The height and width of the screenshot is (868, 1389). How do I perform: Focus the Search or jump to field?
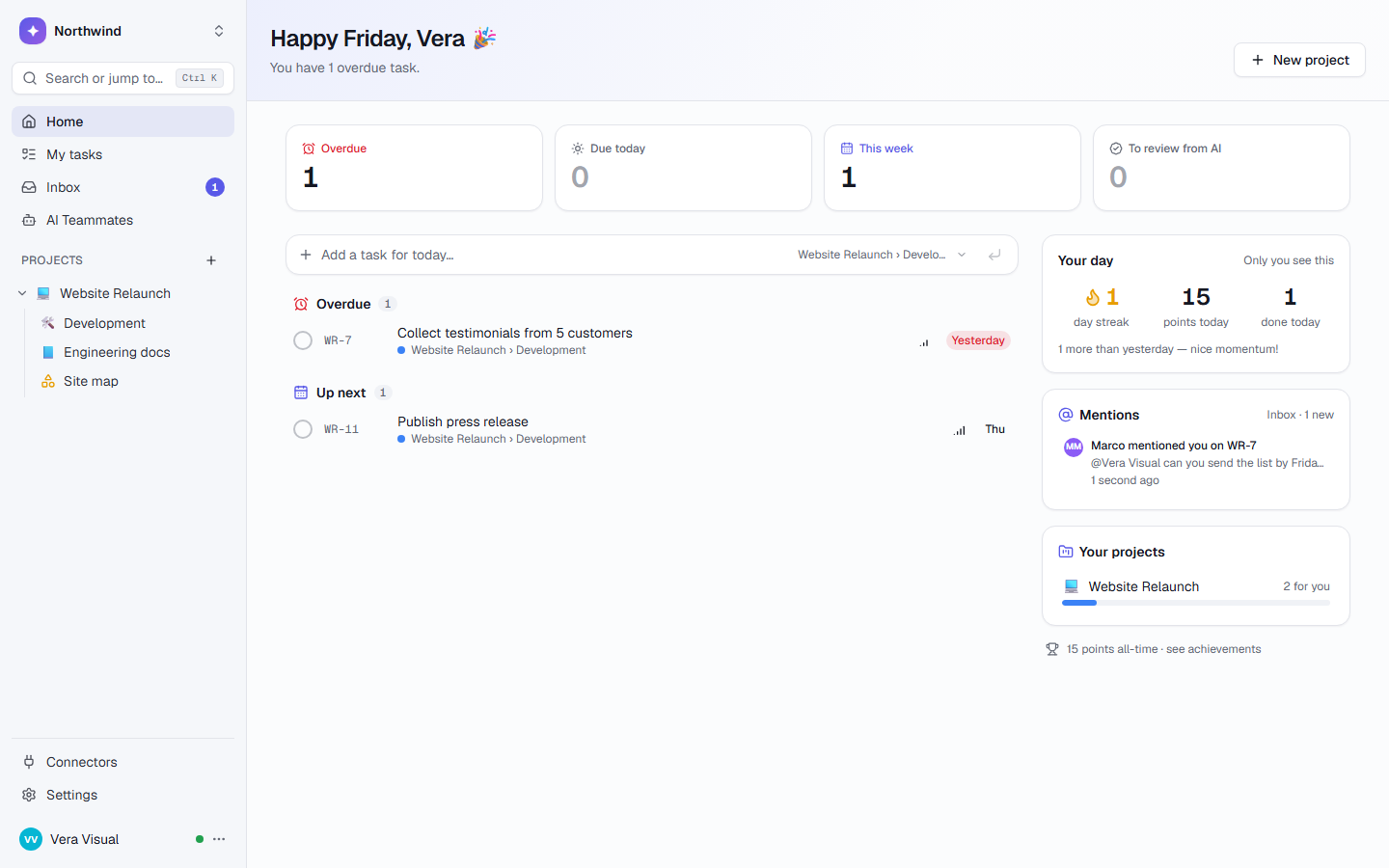[123, 78]
